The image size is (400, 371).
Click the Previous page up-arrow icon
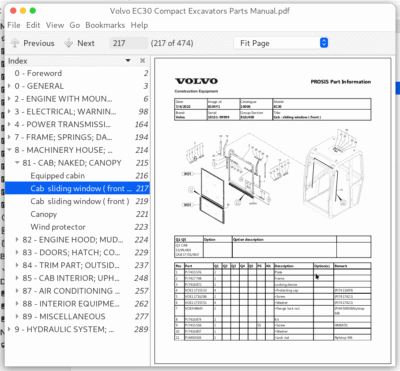(x=15, y=43)
